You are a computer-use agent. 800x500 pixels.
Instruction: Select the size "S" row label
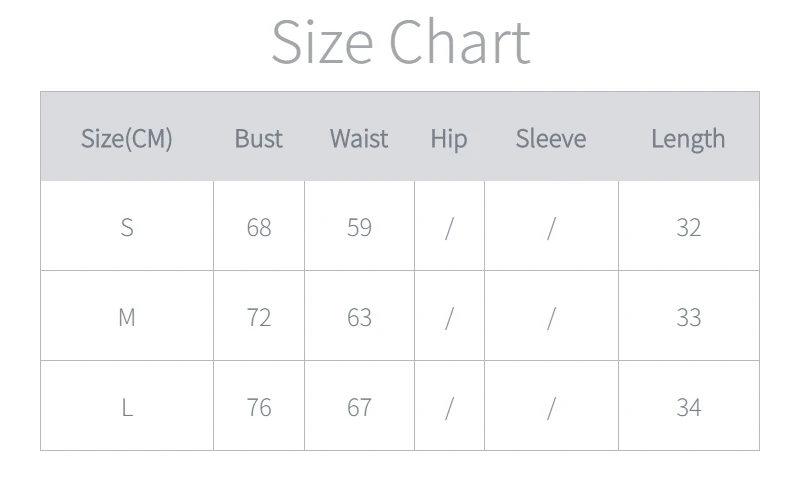(x=127, y=227)
